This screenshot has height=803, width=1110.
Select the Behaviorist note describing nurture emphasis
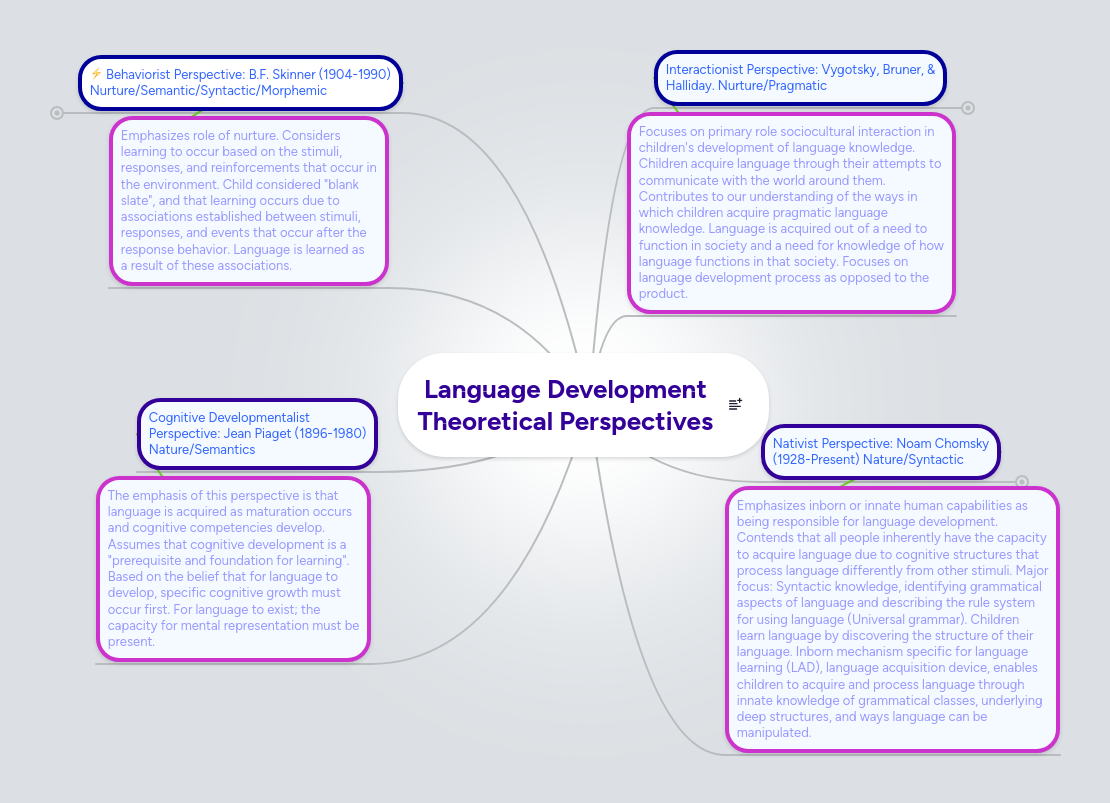[x=248, y=200]
